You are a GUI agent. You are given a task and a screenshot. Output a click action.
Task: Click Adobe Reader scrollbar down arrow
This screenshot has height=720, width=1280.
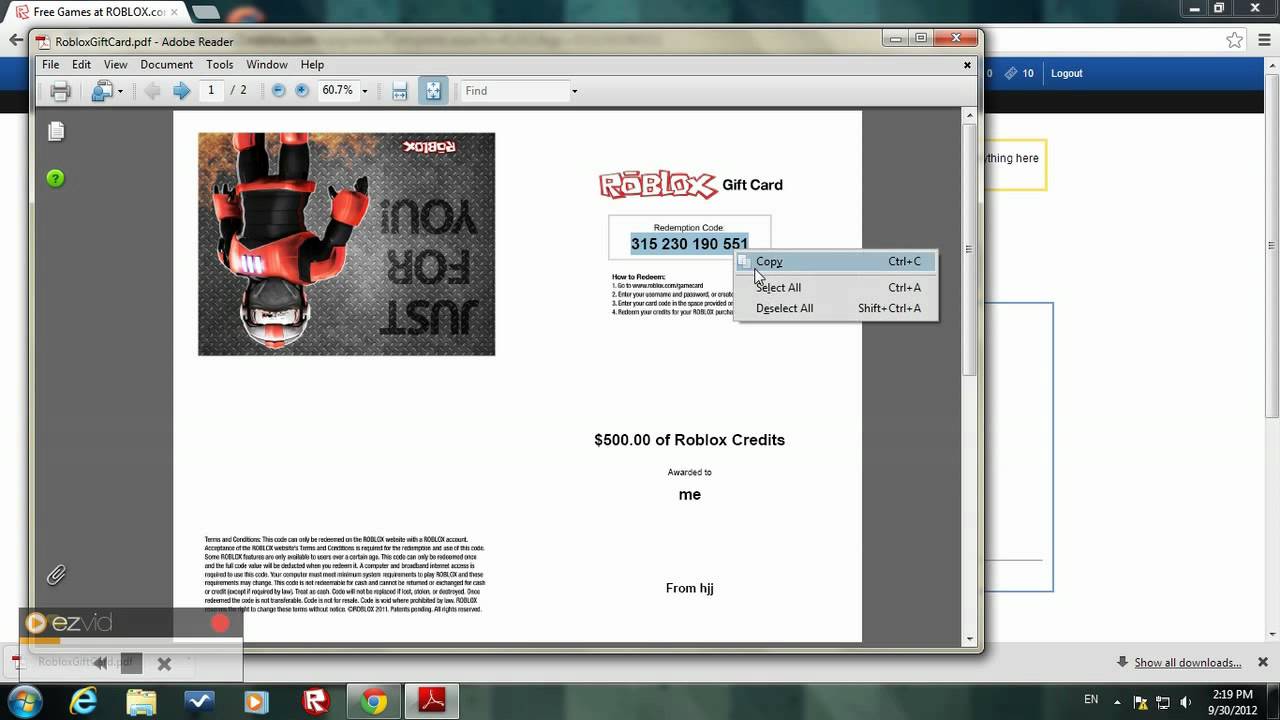tap(969, 639)
